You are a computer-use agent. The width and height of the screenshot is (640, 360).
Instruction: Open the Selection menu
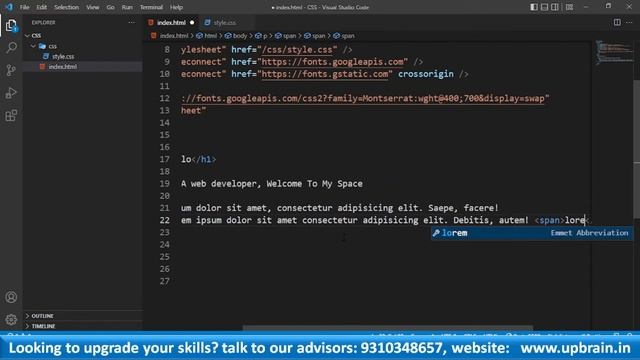(x=67, y=7)
